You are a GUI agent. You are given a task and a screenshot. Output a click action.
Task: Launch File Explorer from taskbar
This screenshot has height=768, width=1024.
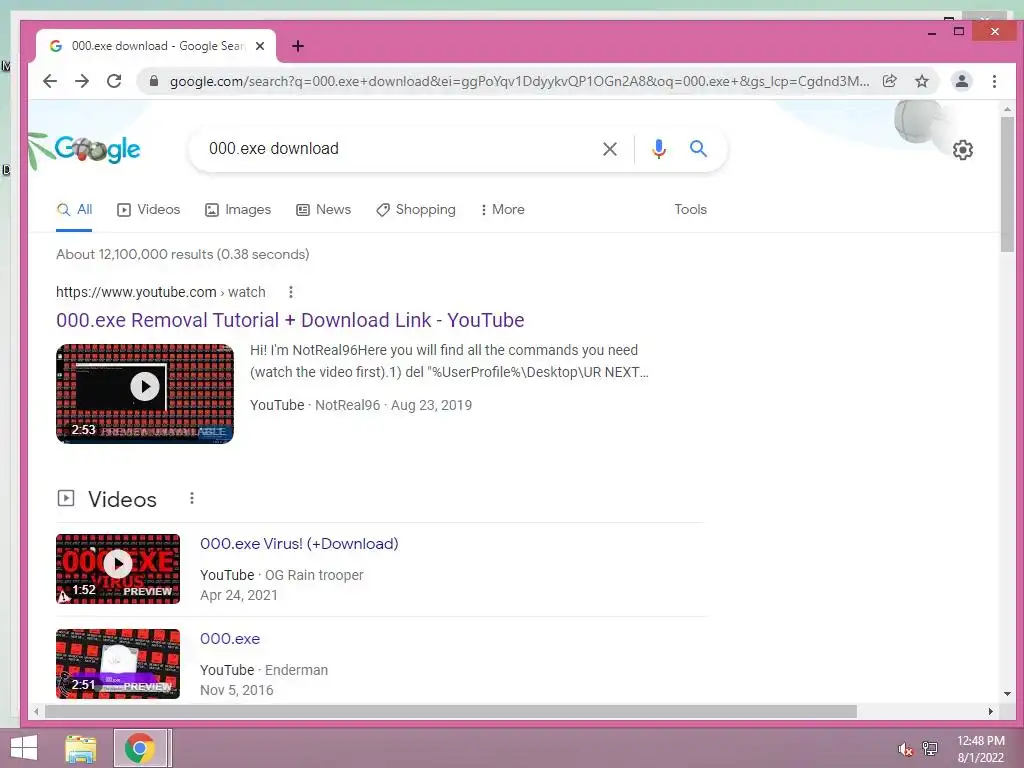[80, 748]
